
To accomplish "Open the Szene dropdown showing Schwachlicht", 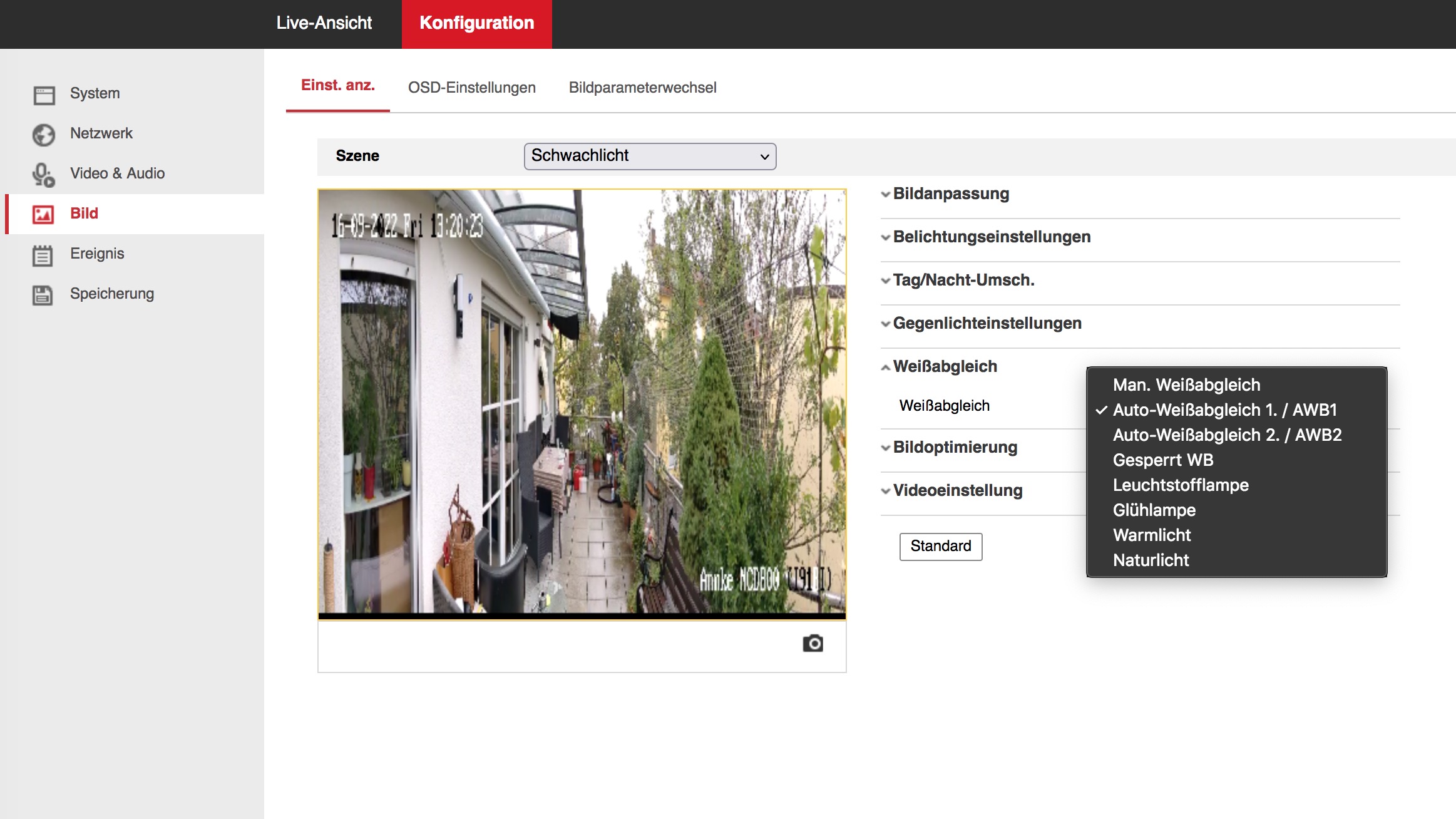I will click(x=650, y=156).
